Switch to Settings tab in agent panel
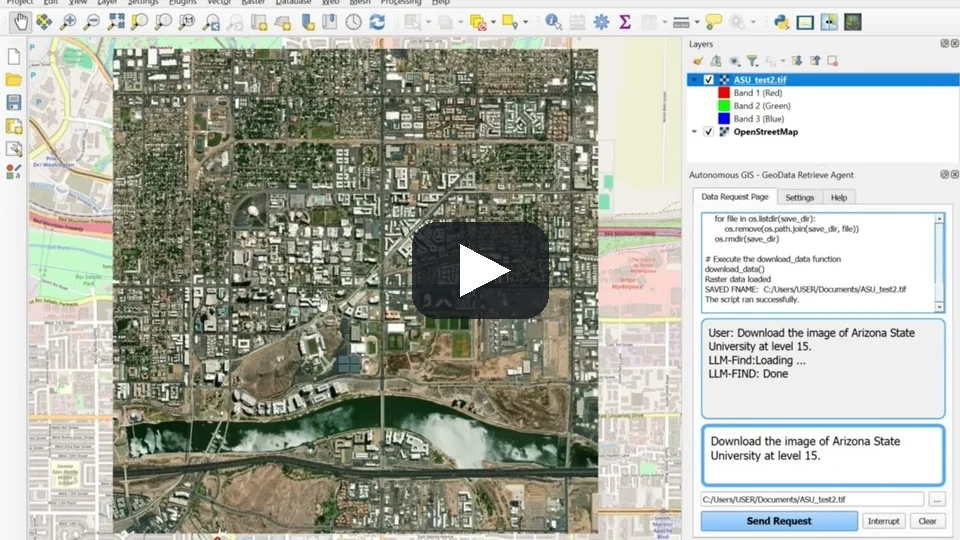This screenshot has height=540, width=960. click(x=800, y=197)
